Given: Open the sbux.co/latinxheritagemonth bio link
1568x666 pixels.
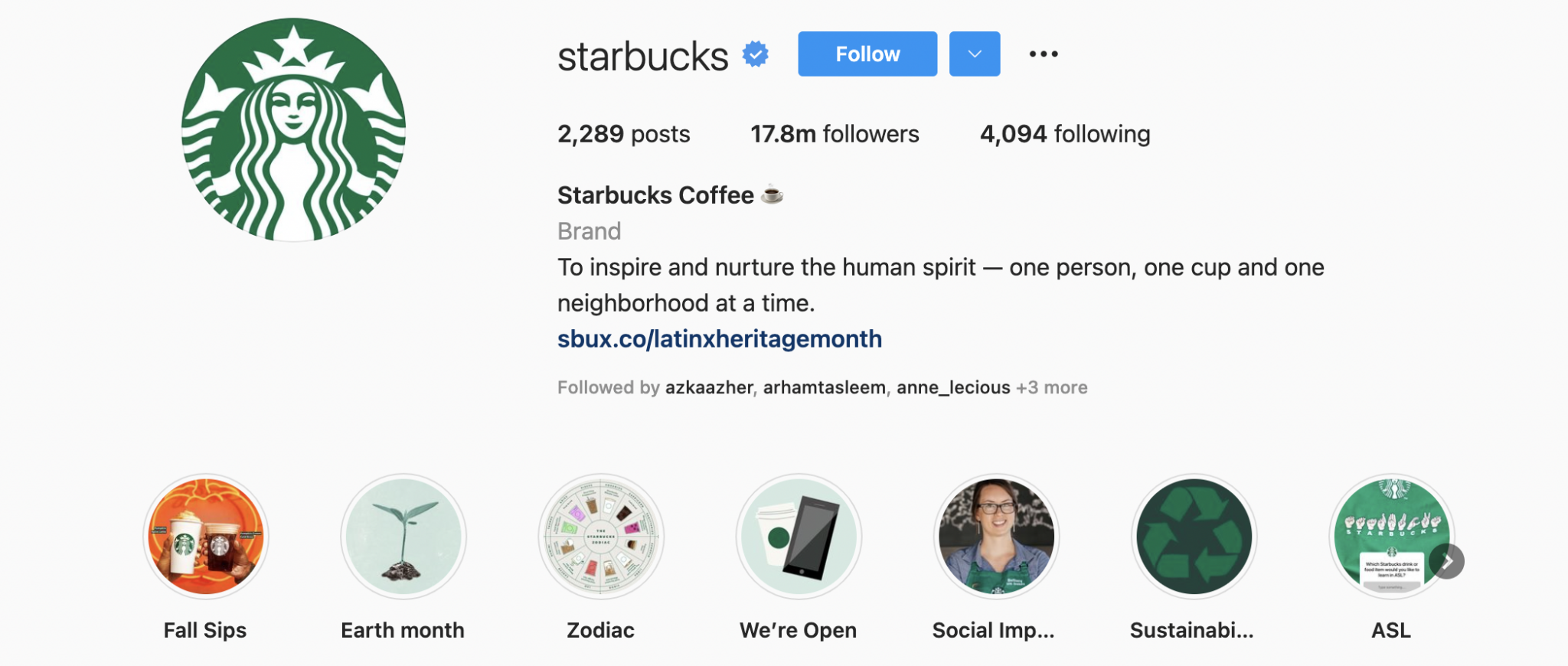Looking at the screenshot, I should click(x=720, y=338).
